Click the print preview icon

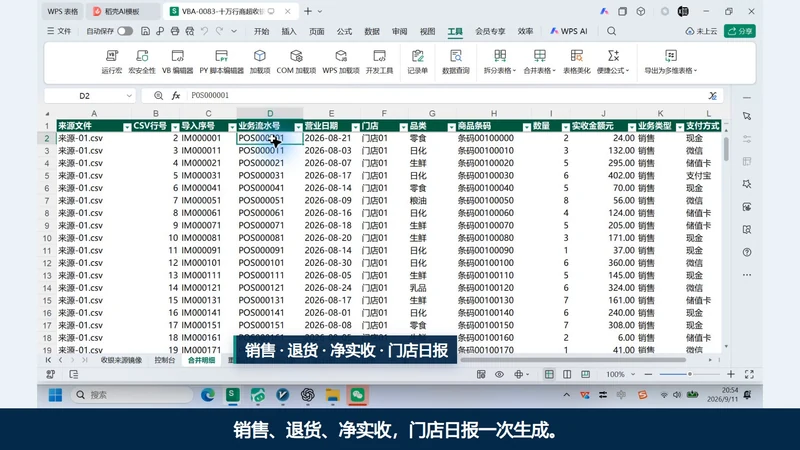(190, 31)
